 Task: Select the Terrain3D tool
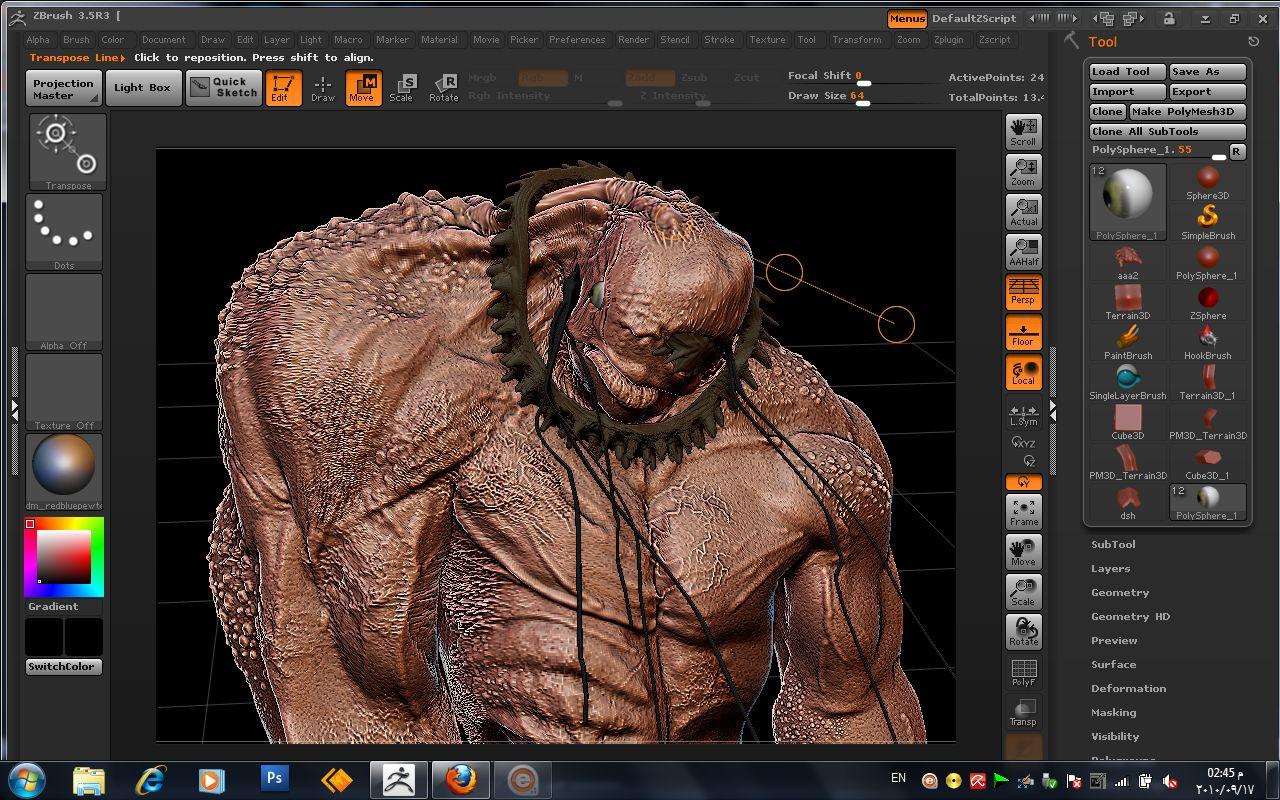(x=1128, y=303)
